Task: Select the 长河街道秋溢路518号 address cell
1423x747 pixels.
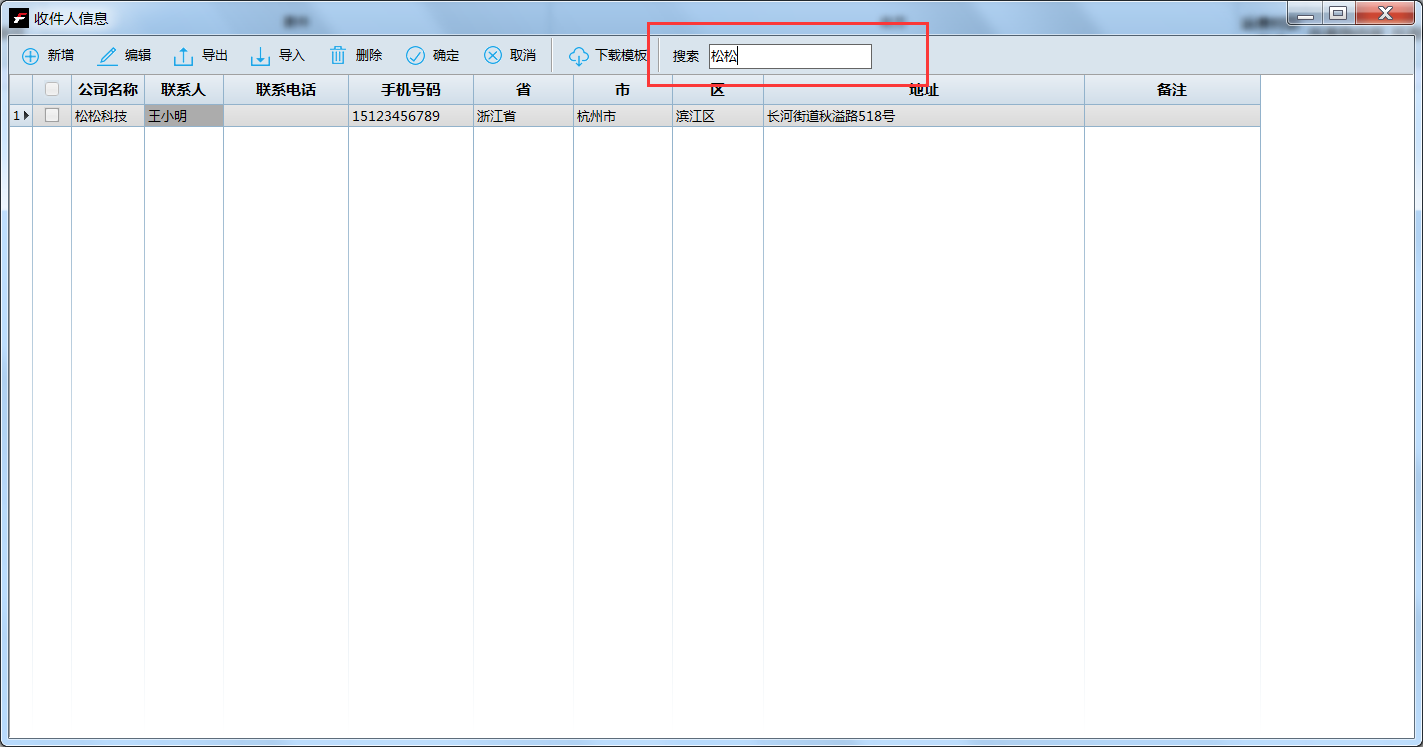Action: click(924, 116)
